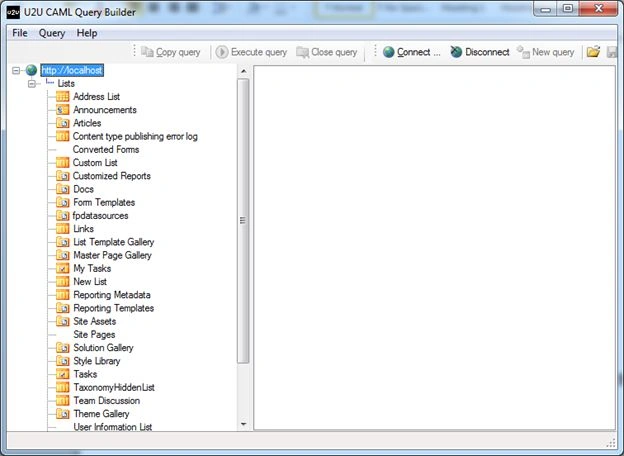Image resolution: width=624 pixels, height=456 pixels.
Task: Click the List Template Gallery icon
Action: point(62,242)
